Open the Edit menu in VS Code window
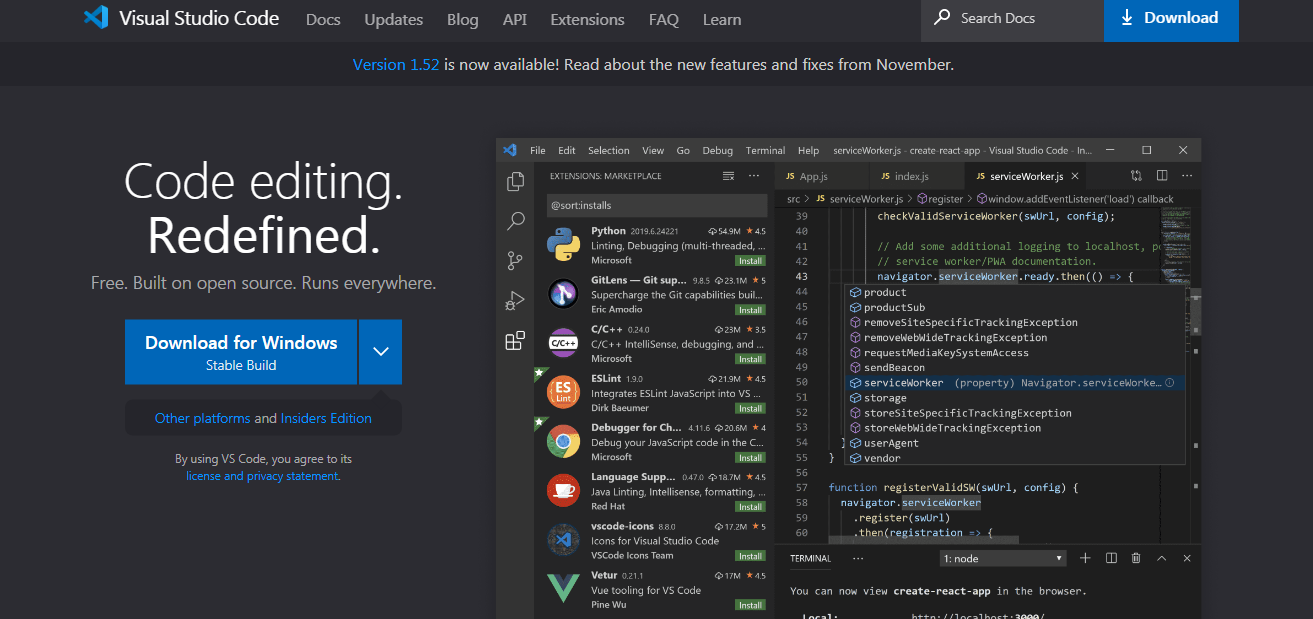 pyautogui.click(x=567, y=150)
